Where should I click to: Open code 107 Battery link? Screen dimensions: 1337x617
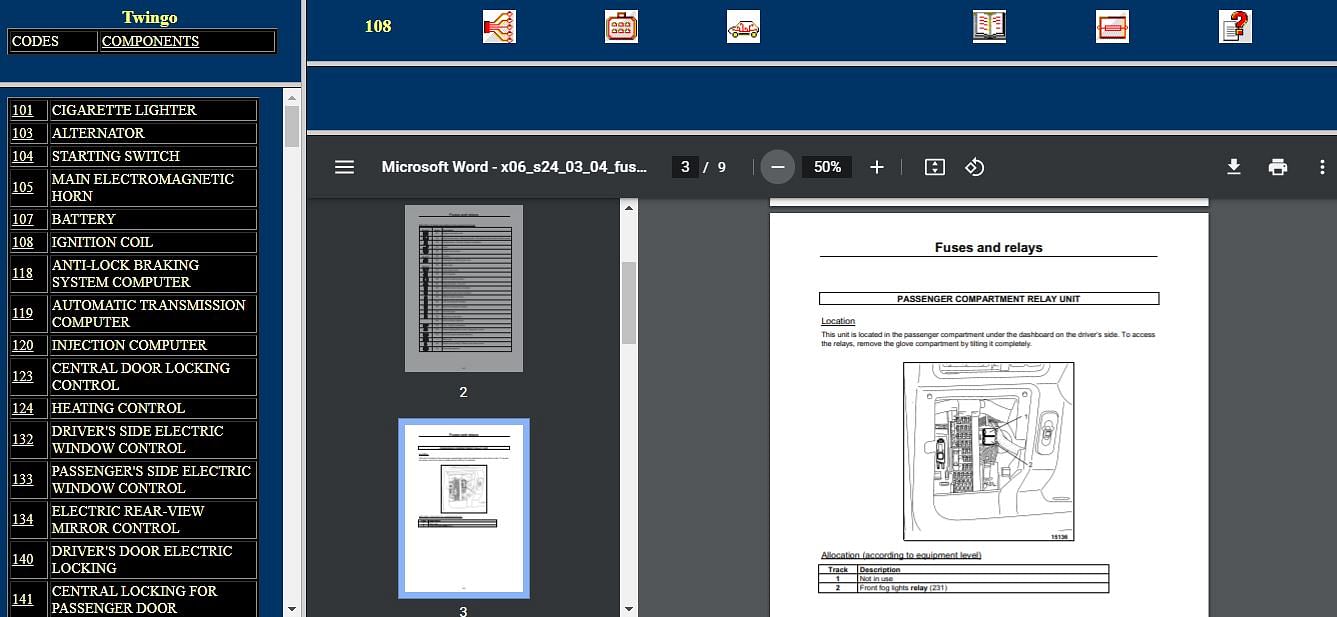point(22,219)
